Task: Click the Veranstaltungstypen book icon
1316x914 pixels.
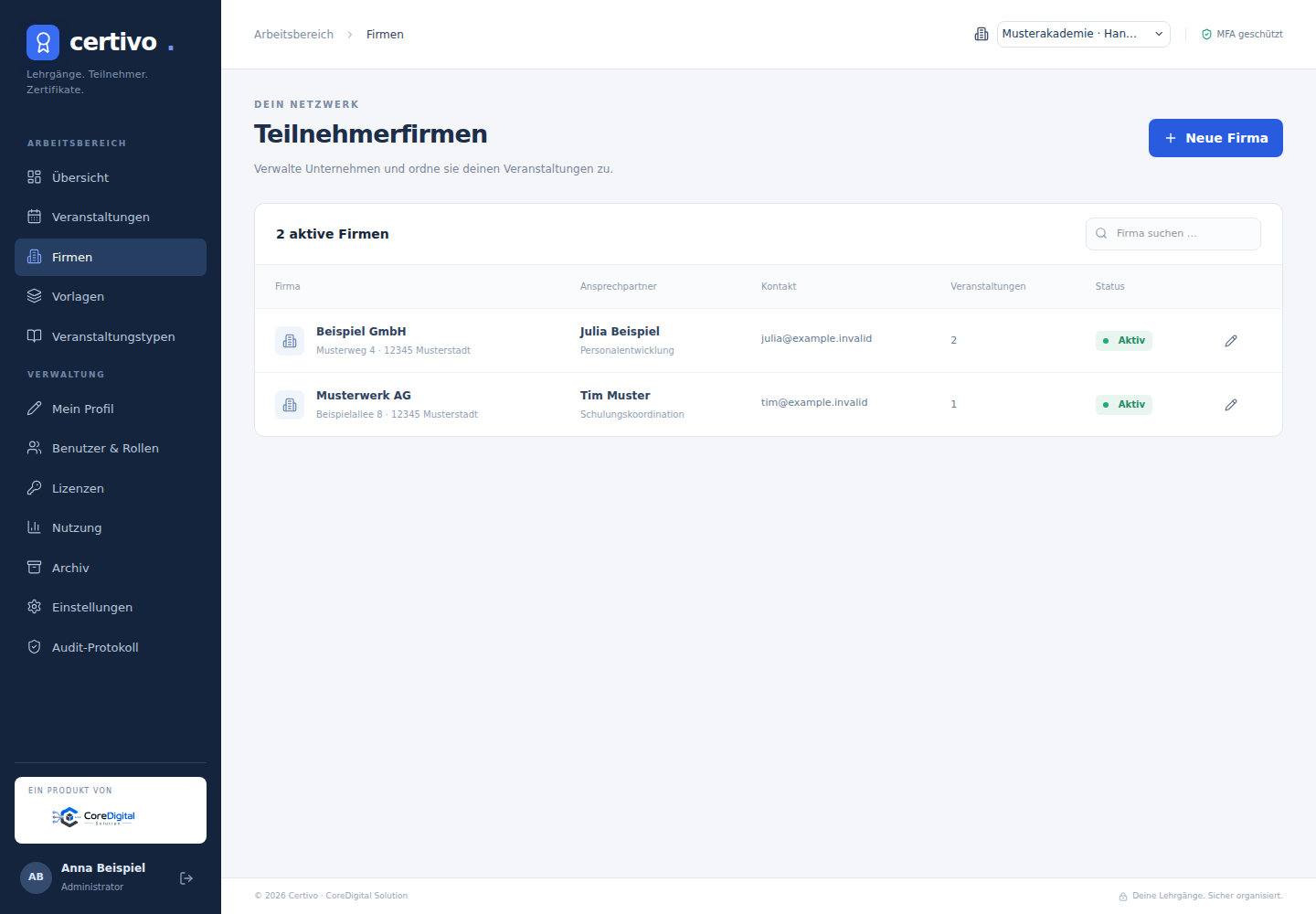Action: [35, 336]
